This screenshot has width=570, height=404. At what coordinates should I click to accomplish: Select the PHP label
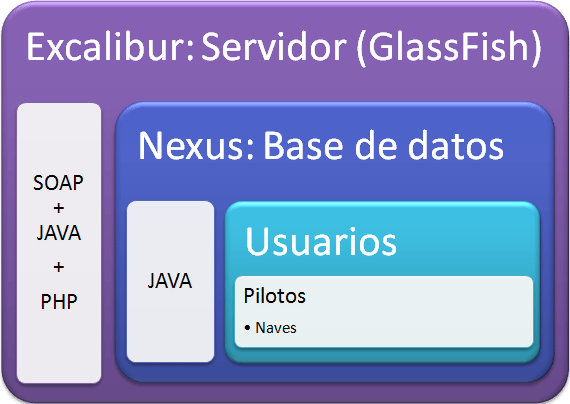(x=59, y=301)
